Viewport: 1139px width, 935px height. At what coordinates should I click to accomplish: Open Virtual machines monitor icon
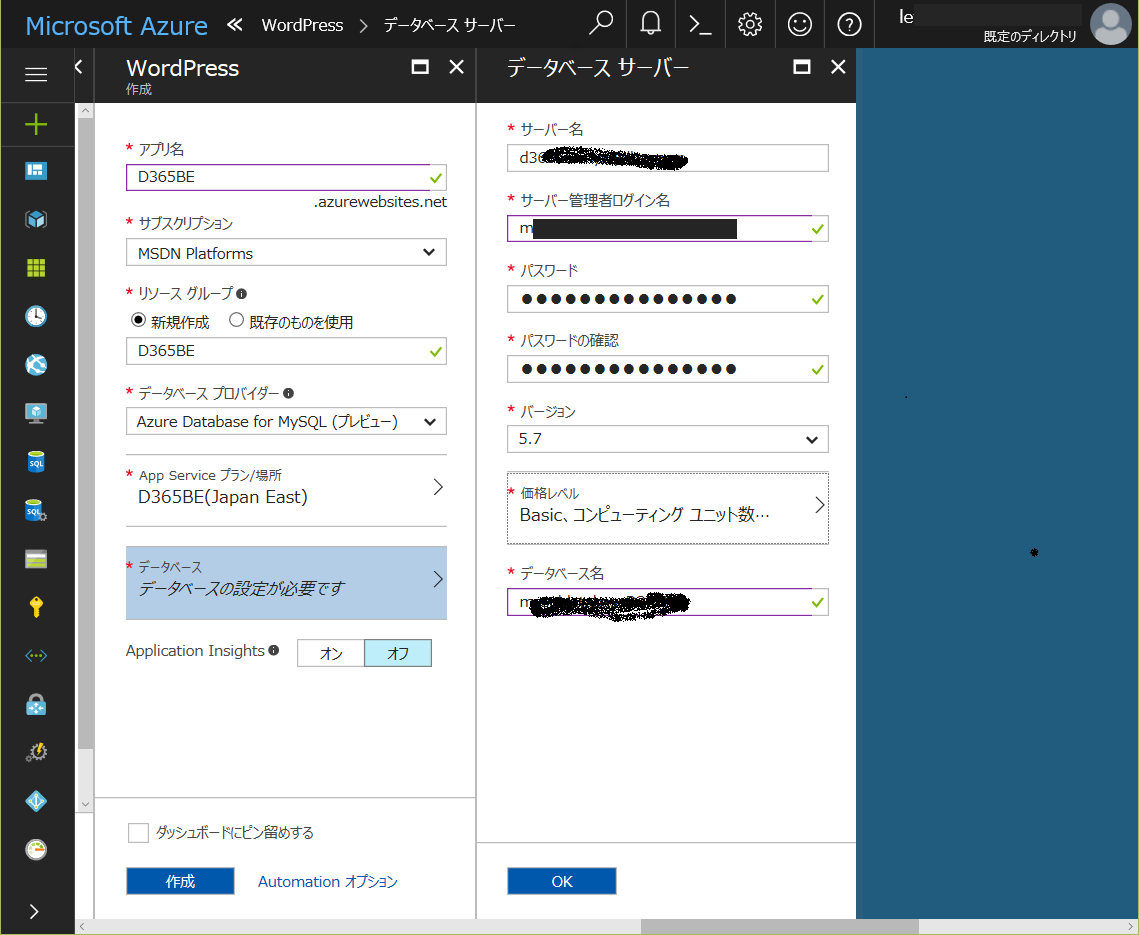click(36, 413)
